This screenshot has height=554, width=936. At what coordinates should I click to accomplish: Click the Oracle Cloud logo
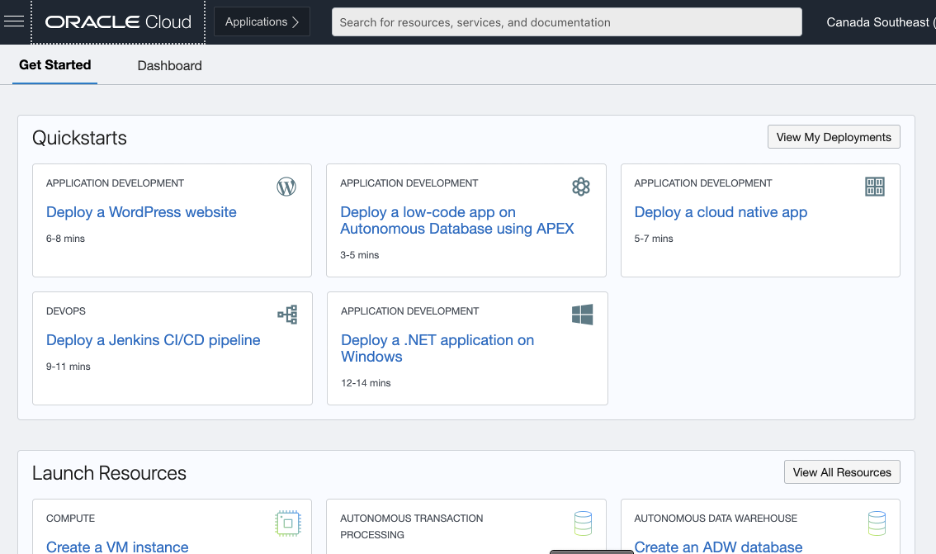(118, 22)
